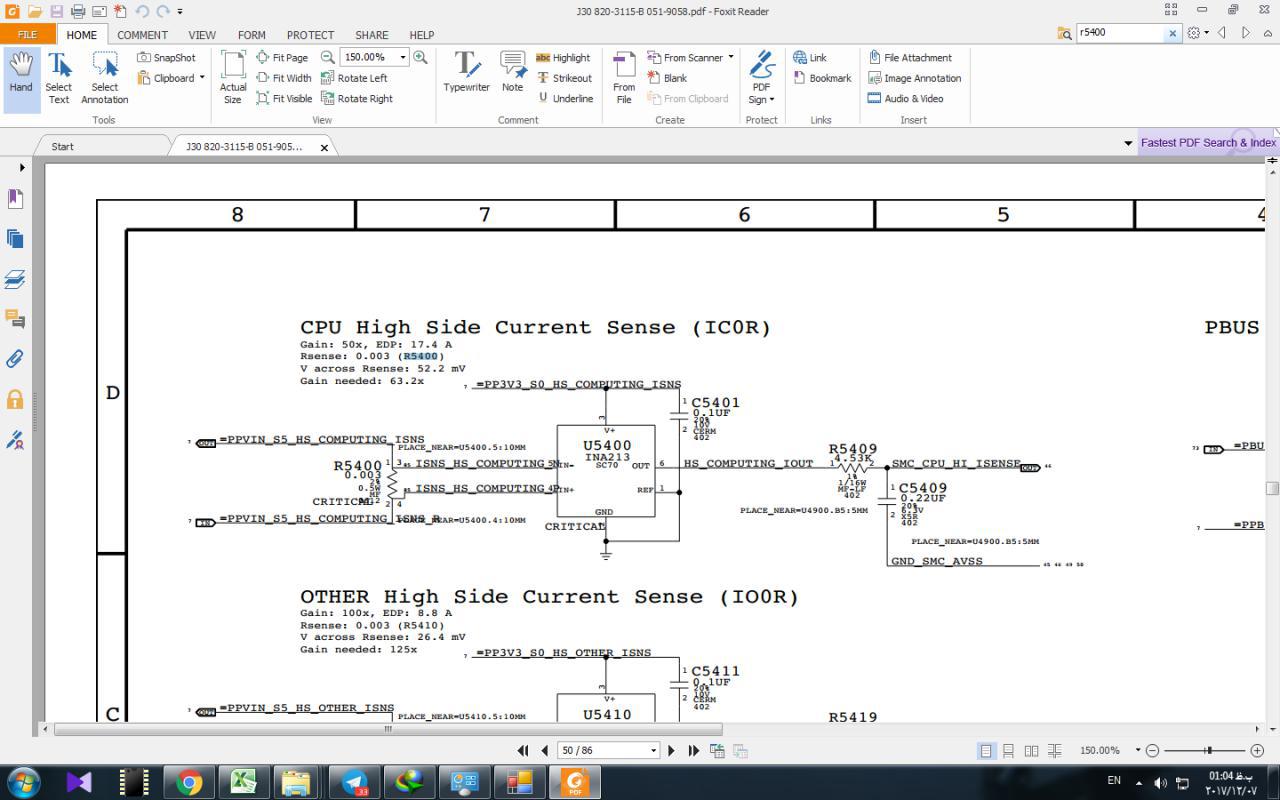Go to the first page
Image resolution: width=1280 pixels, height=800 pixels.
[523, 750]
